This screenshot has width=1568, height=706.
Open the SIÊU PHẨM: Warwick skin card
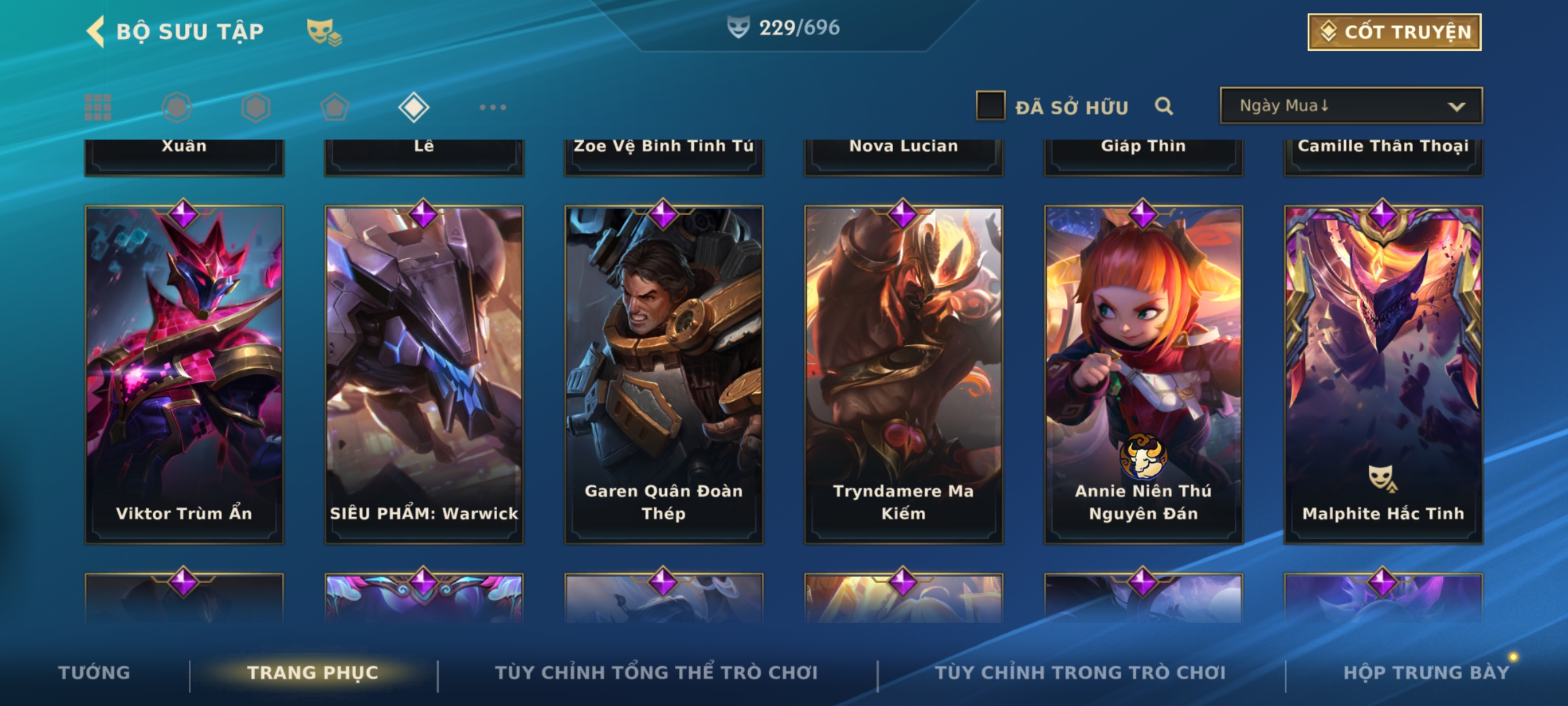click(424, 374)
